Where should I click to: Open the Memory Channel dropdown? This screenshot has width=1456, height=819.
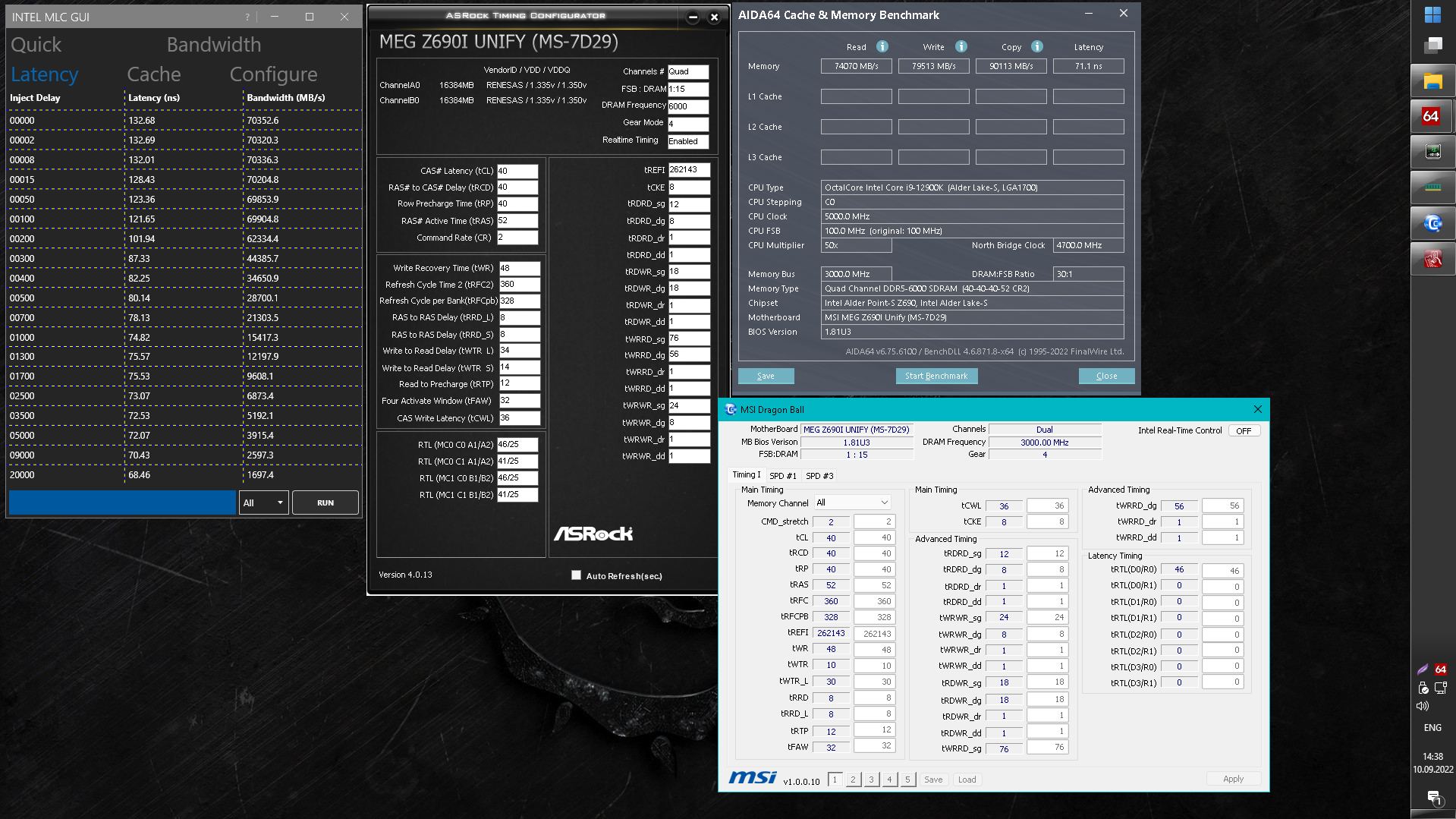click(x=851, y=502)
